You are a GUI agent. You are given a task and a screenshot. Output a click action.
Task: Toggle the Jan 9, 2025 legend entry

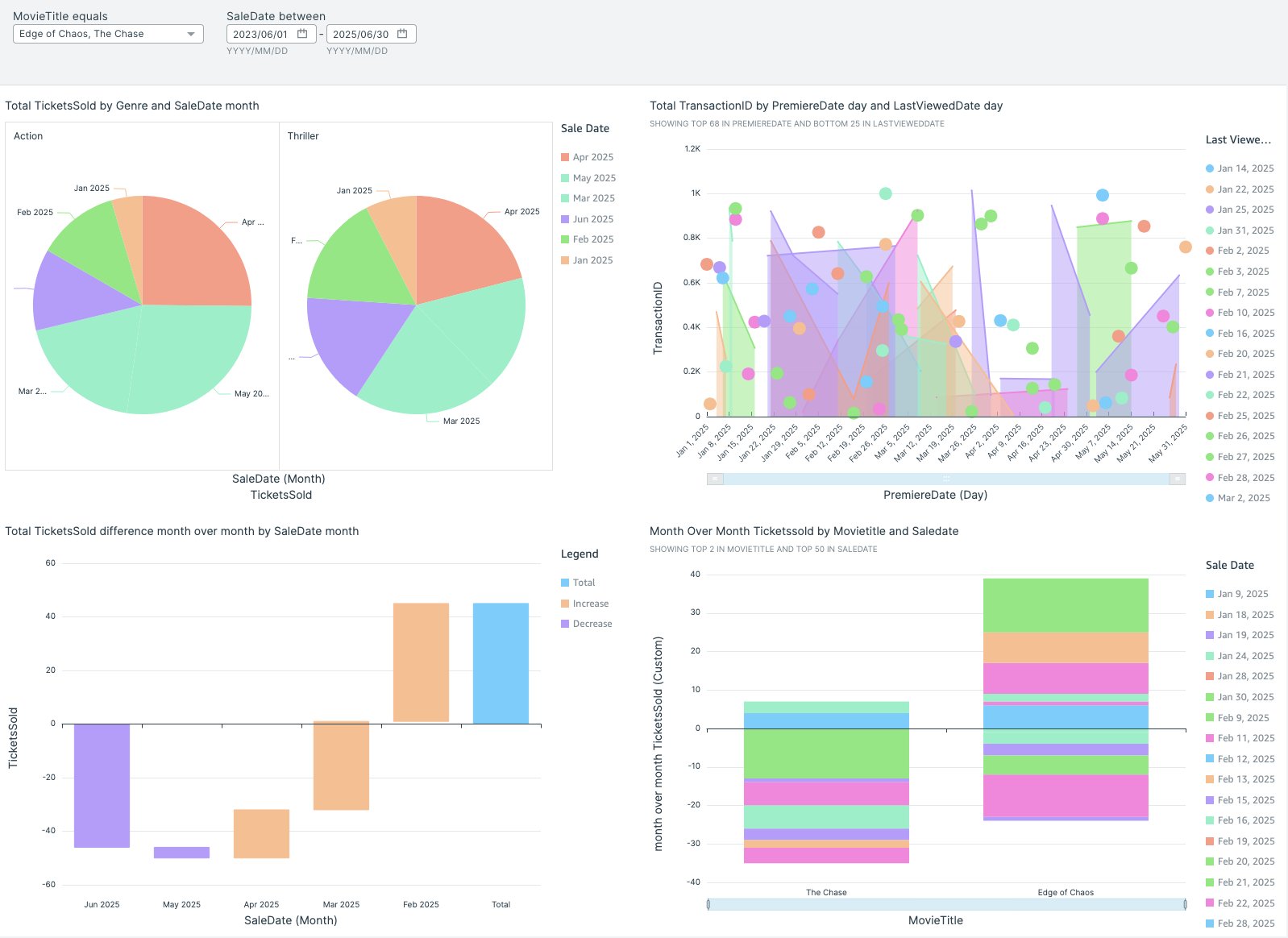[x=1242, y=594]
